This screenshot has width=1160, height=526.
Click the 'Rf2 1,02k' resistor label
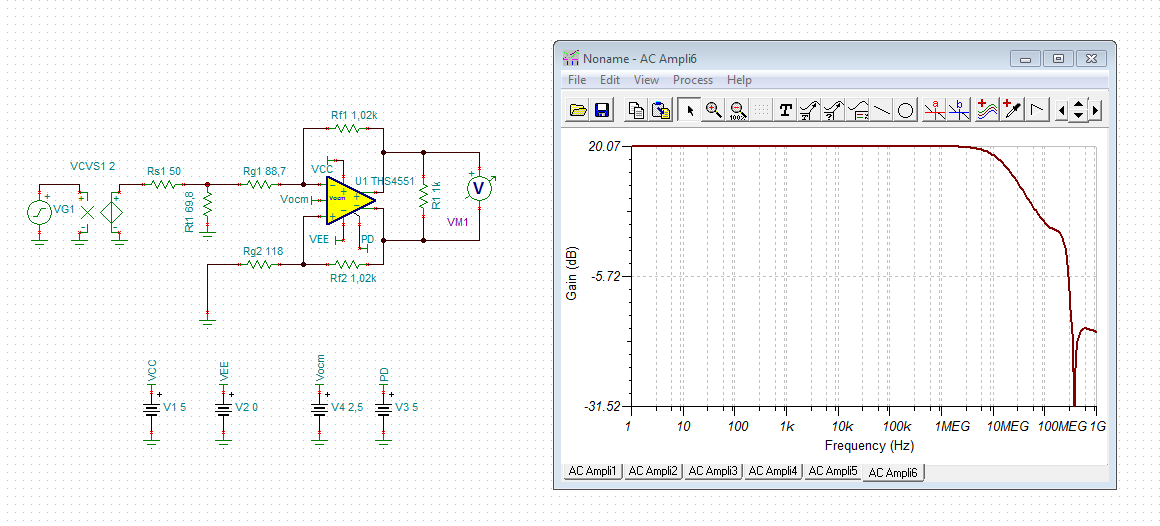[x=354, y=278]
